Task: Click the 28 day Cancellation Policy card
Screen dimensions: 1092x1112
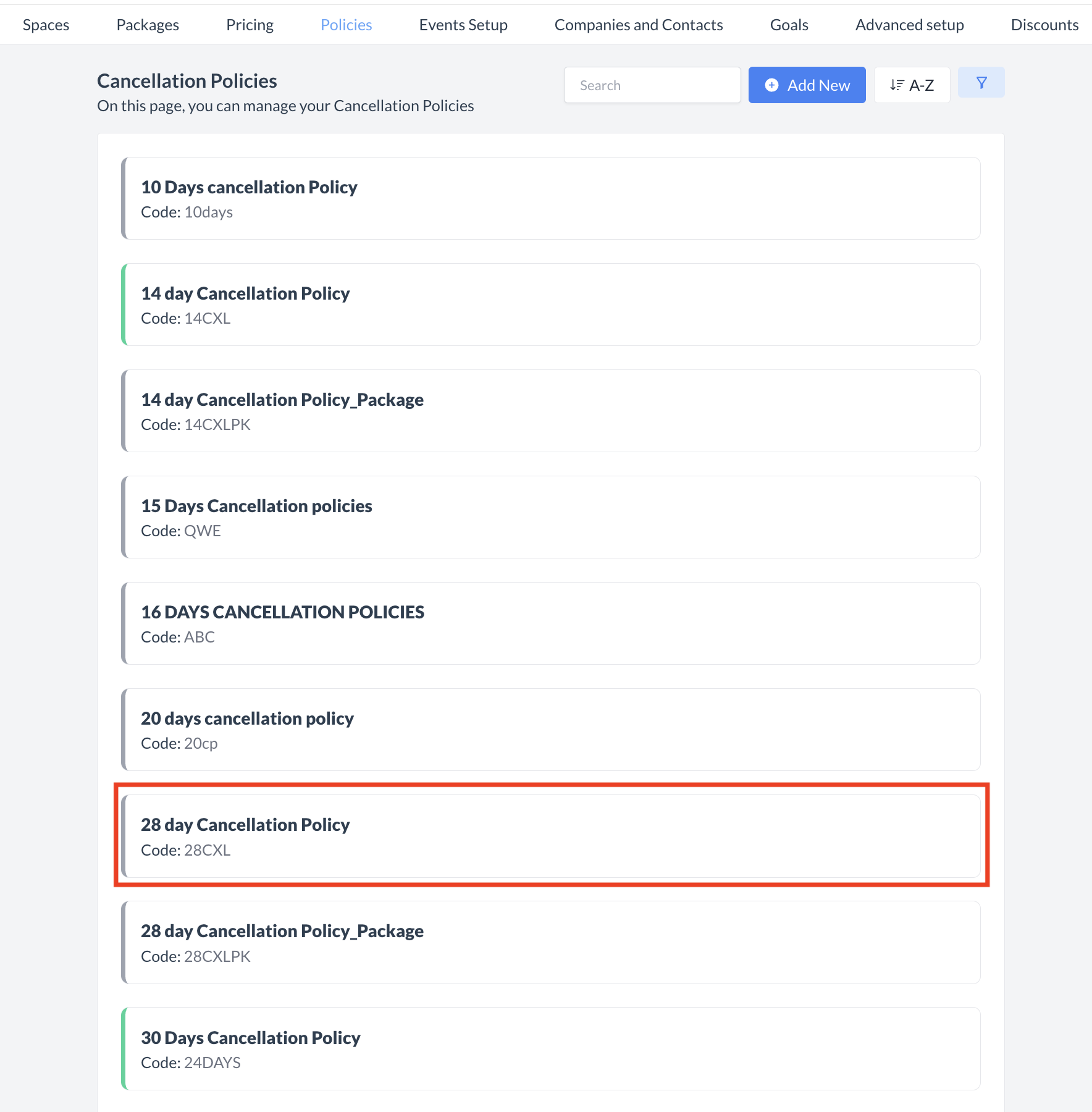Action: 550,836
